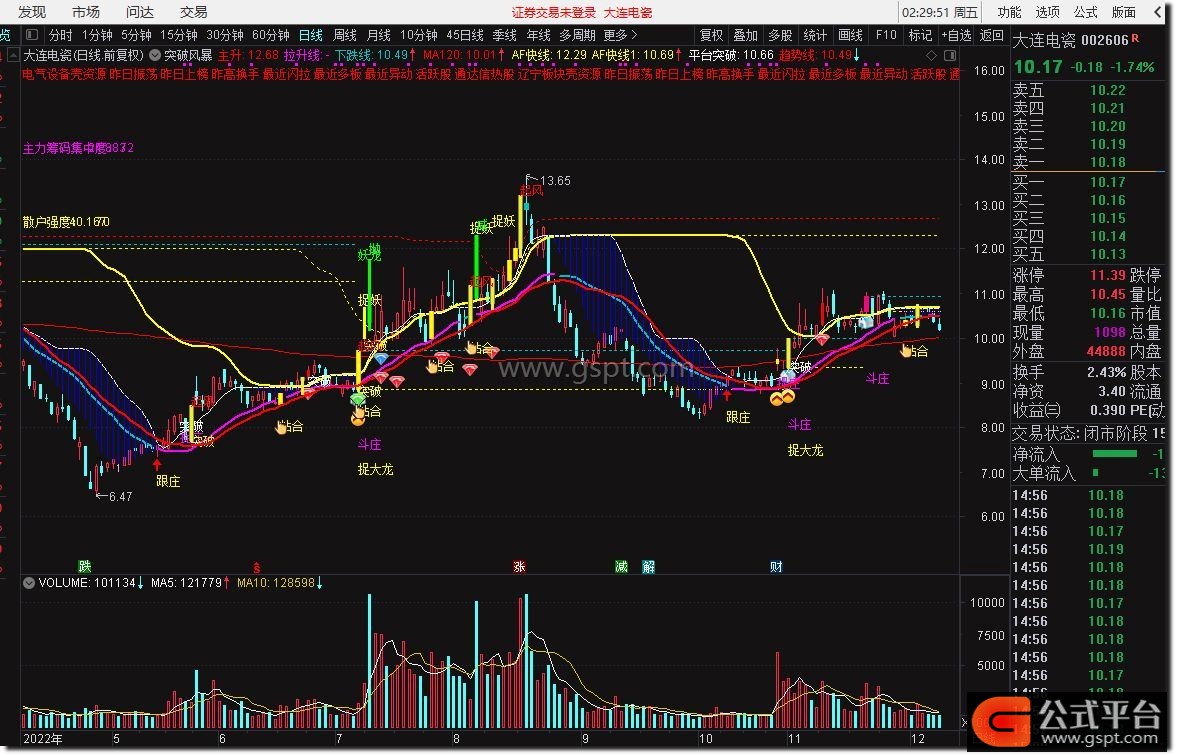
Task: Click the 多股 multi-stock button
Action: click(781, 35)
